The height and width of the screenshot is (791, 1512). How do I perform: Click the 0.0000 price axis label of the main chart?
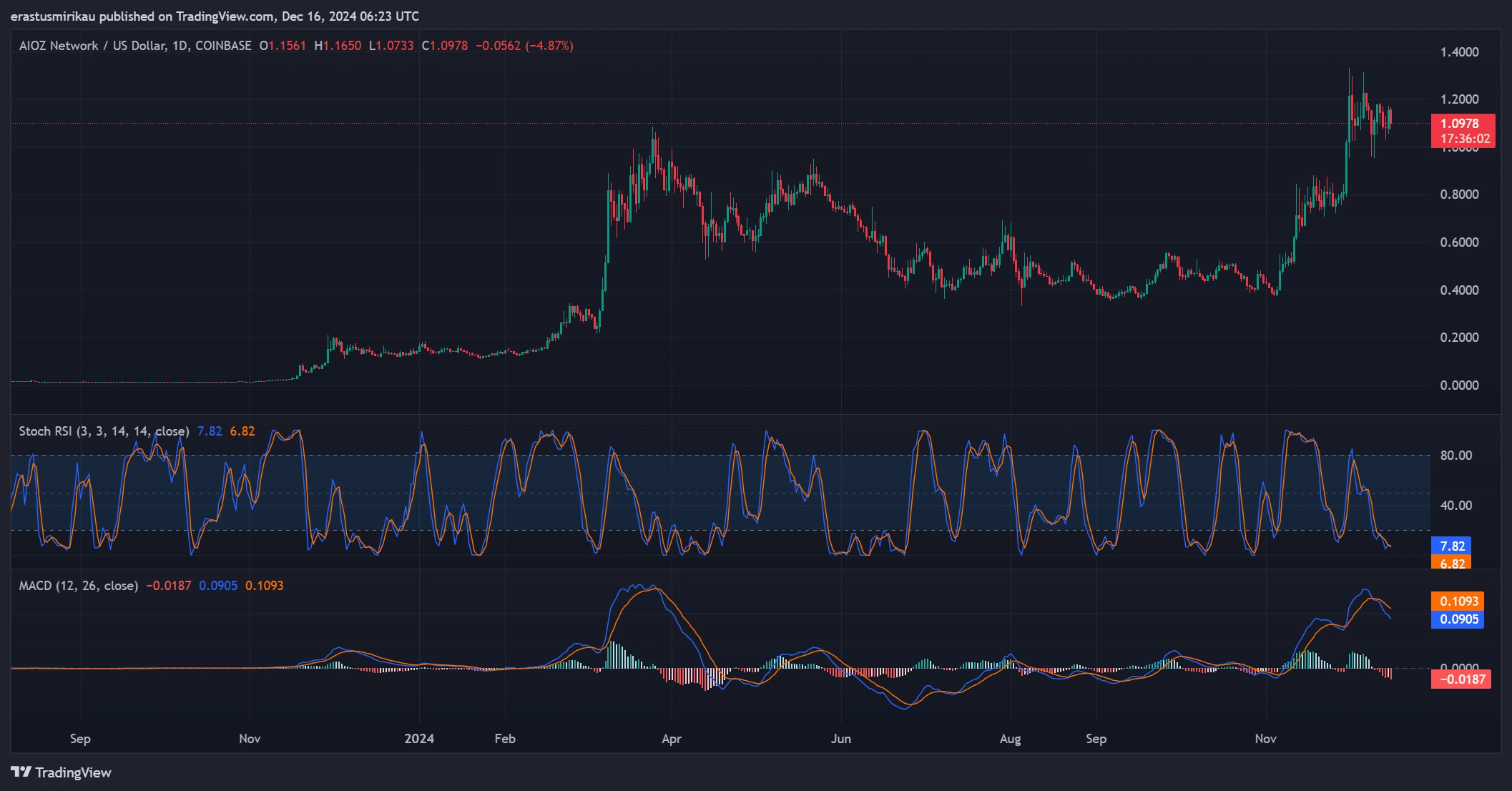pos(1459,385)
